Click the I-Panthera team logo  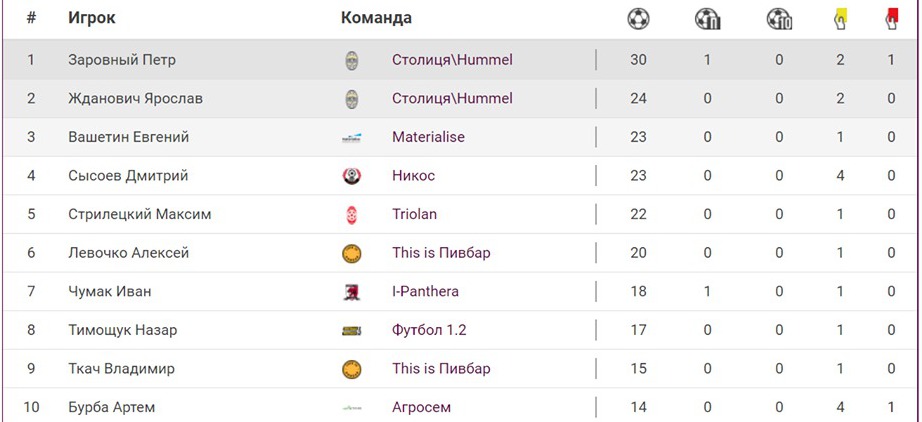[x=351, y=292]
